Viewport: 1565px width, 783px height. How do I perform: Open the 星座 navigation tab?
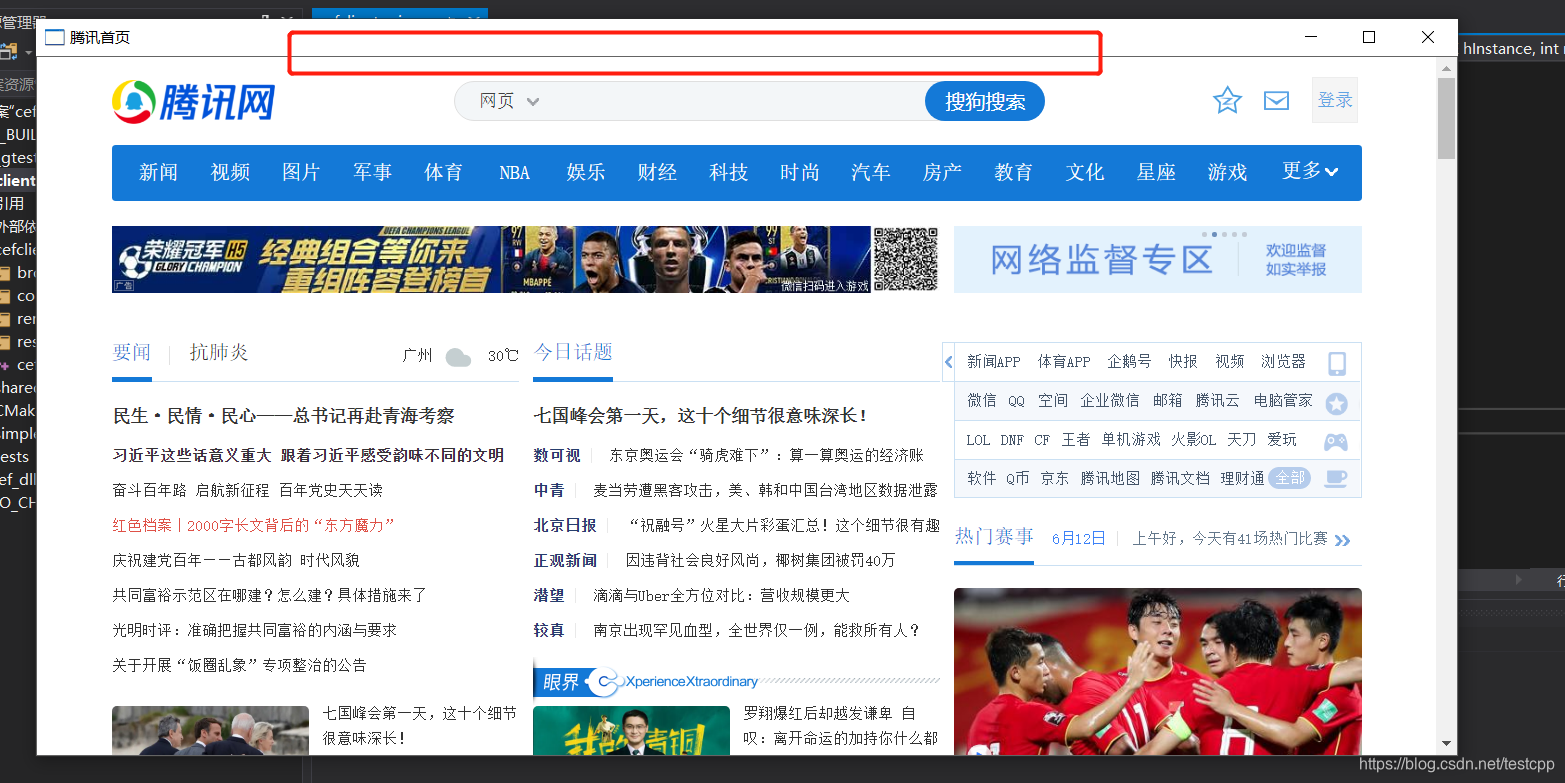pyautogui.click(x=1156, y=172)
